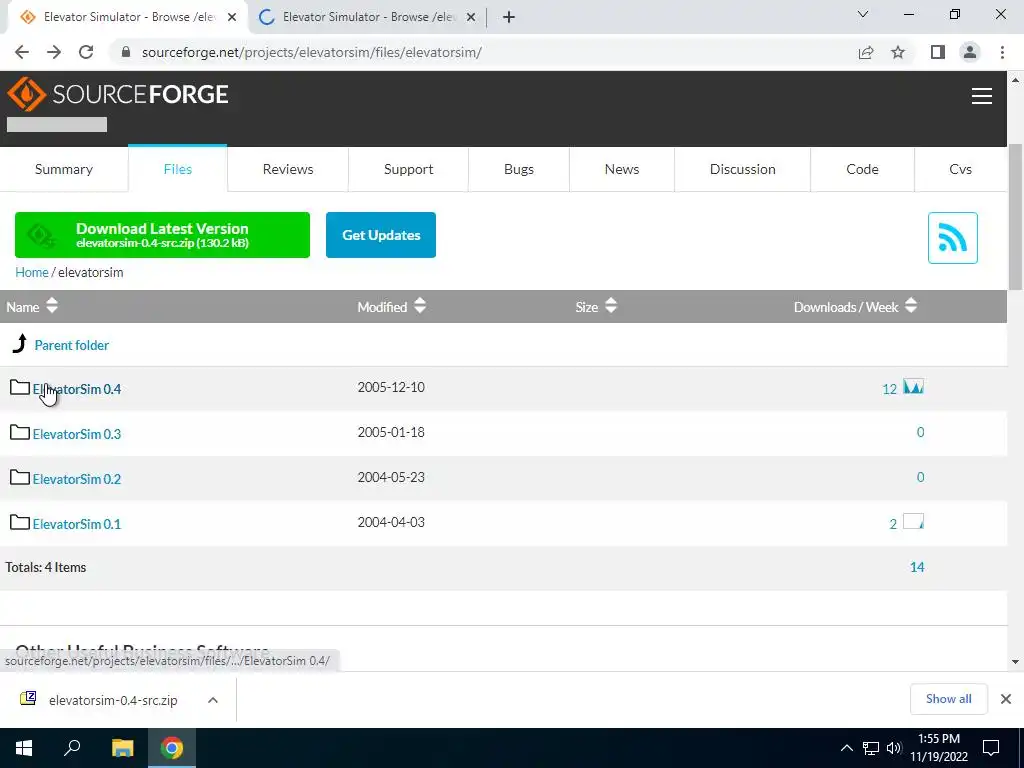Click the ElevatorSim 0.2 folder icon

[20, 477]
